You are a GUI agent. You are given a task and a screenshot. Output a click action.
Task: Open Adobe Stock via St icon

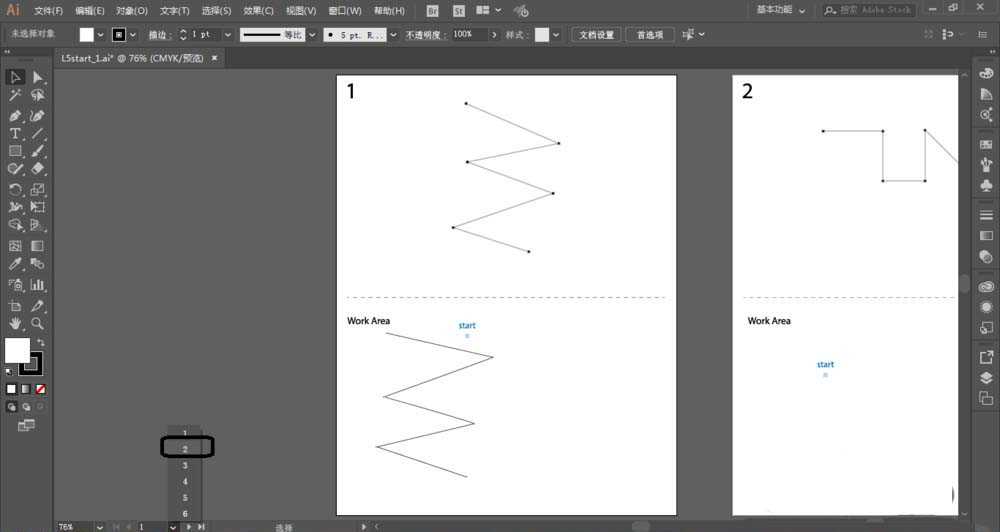(x=459, y=11)
